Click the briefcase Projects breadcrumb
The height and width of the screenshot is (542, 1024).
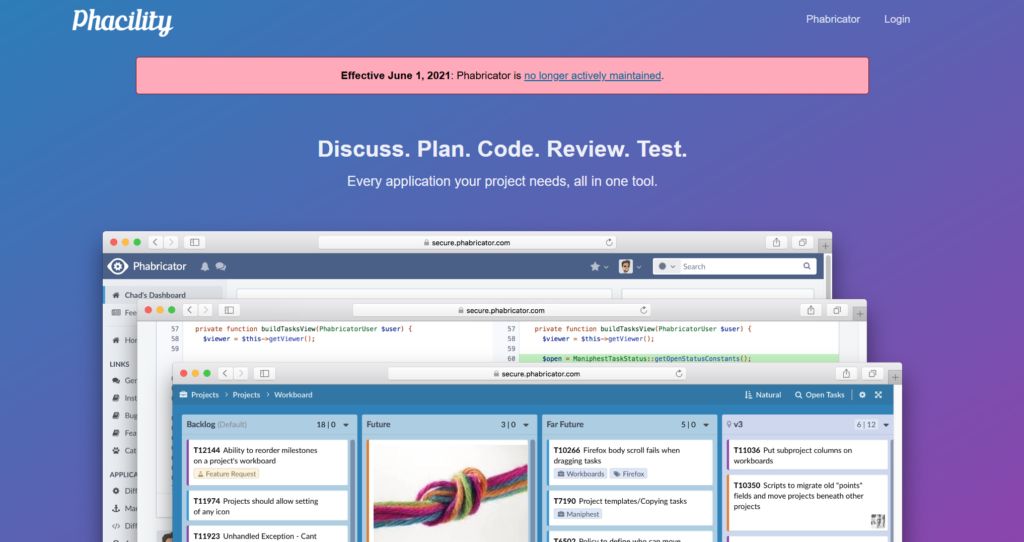199,394
